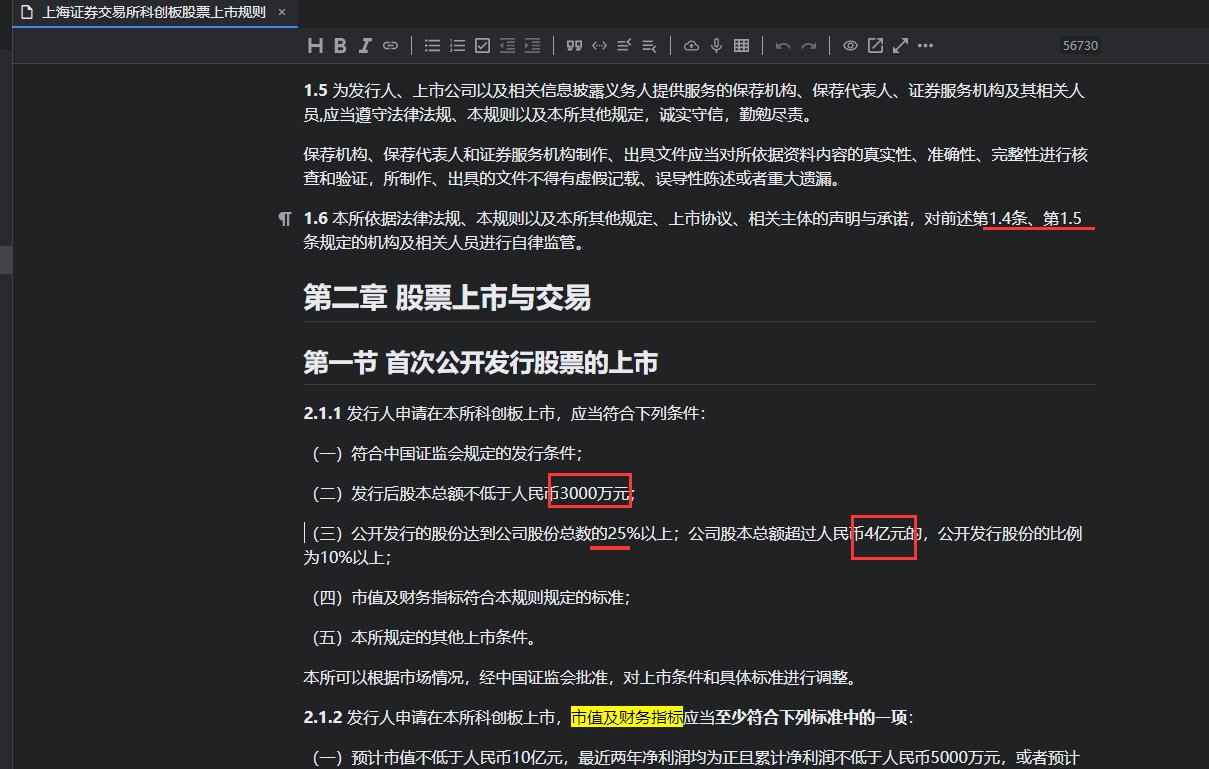Insert a hyperlink from the toolbar
1209x769 pixels.
[x=391, y=45]
